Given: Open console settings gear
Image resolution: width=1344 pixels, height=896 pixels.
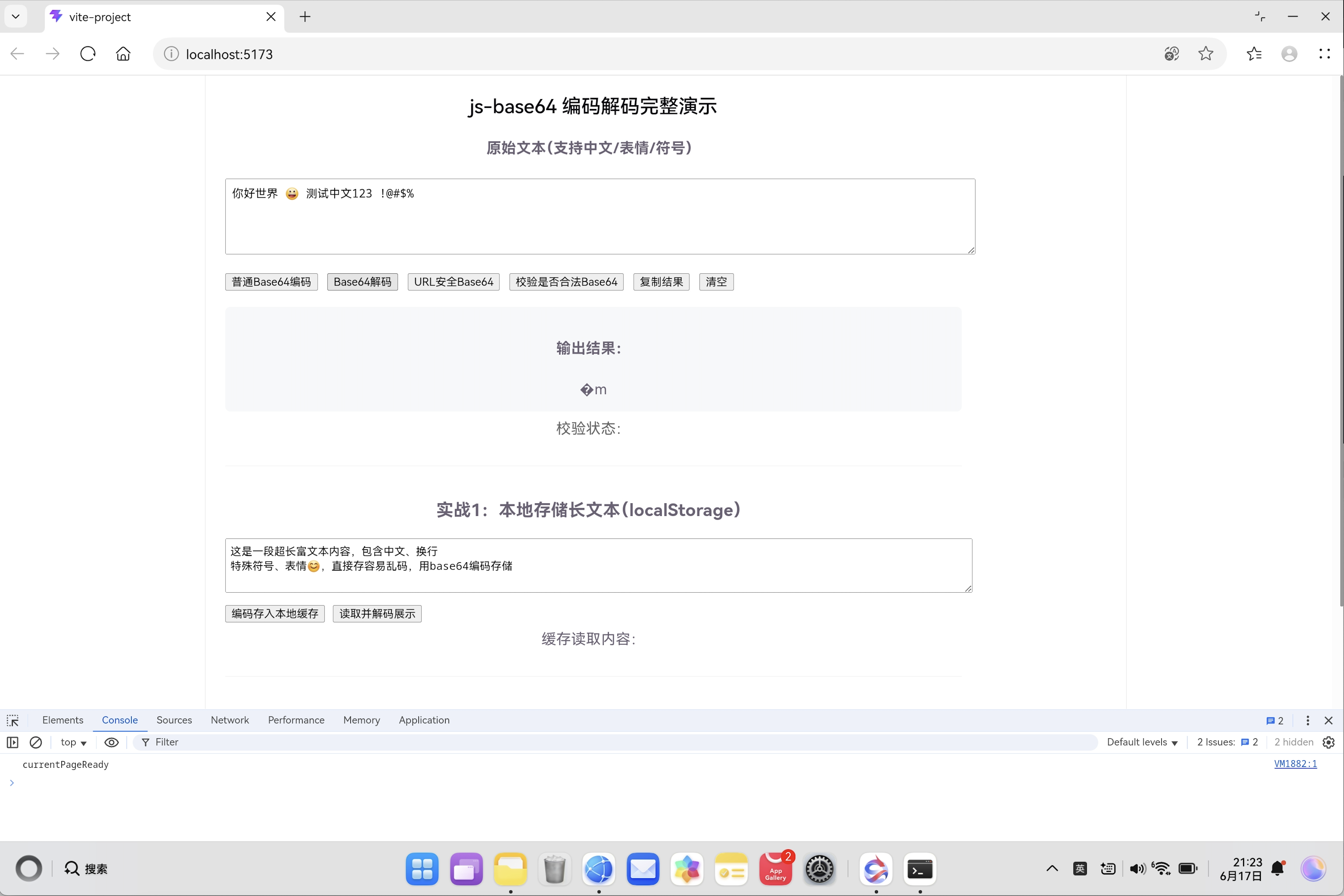Looking at the screenshot, I should click(1328, 742).
